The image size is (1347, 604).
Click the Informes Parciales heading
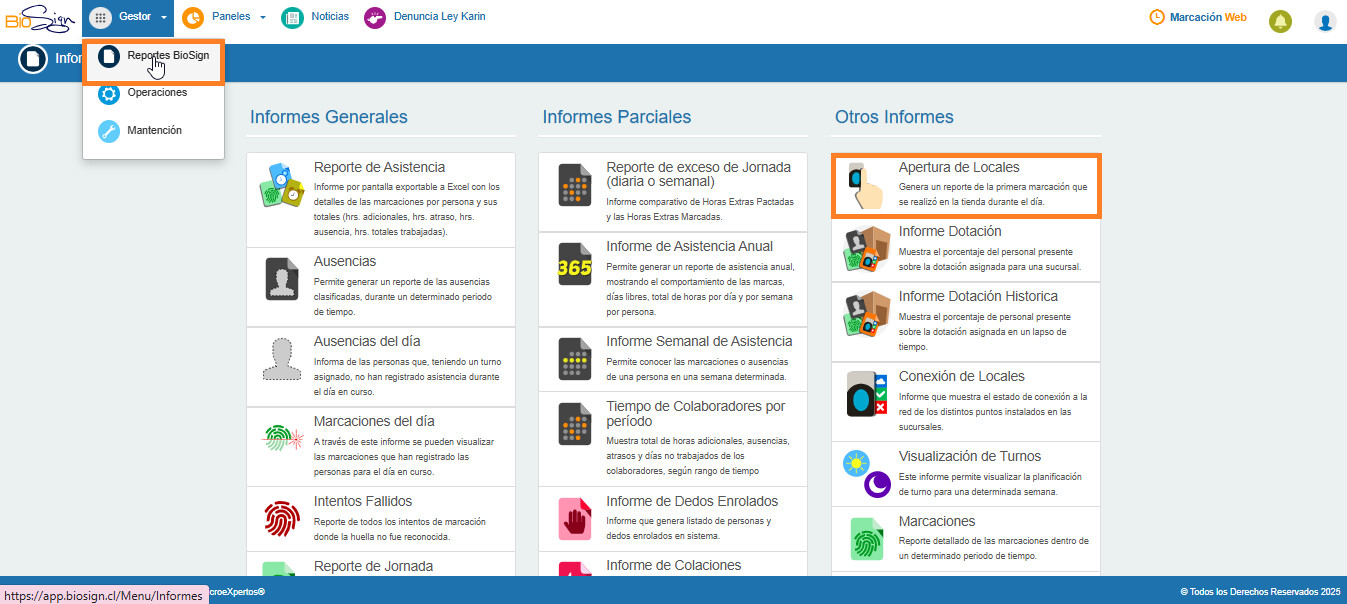tap(617, 117)
